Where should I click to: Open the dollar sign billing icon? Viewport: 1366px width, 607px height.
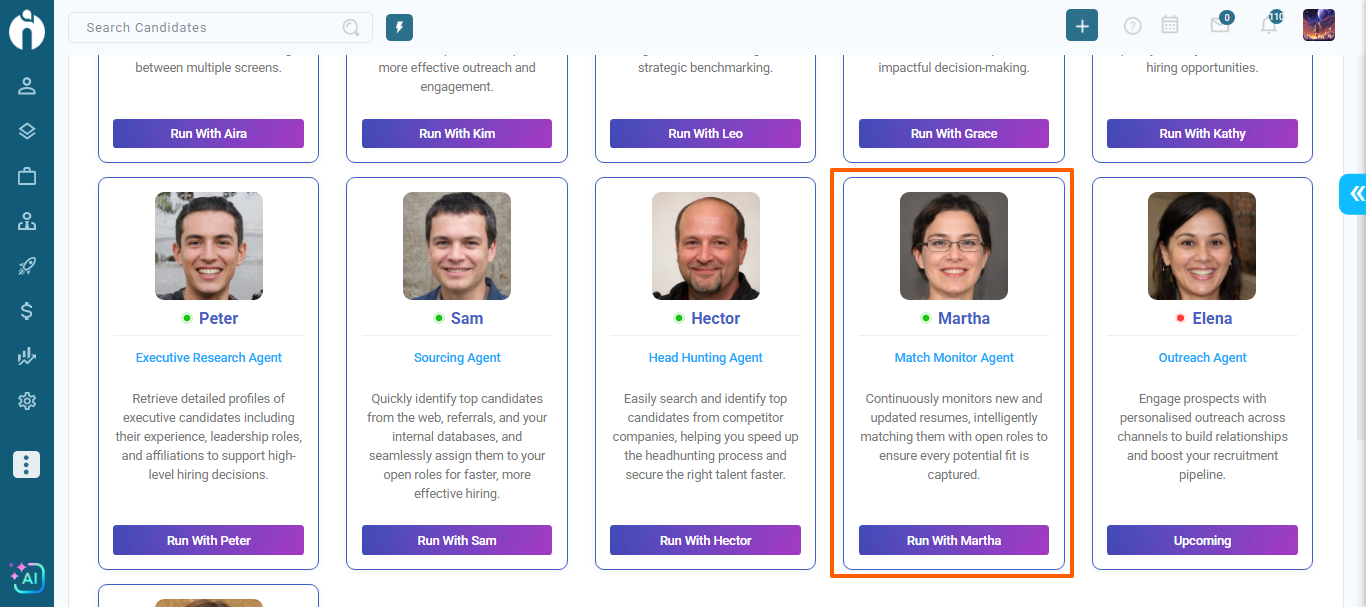[x=27, y=311]
